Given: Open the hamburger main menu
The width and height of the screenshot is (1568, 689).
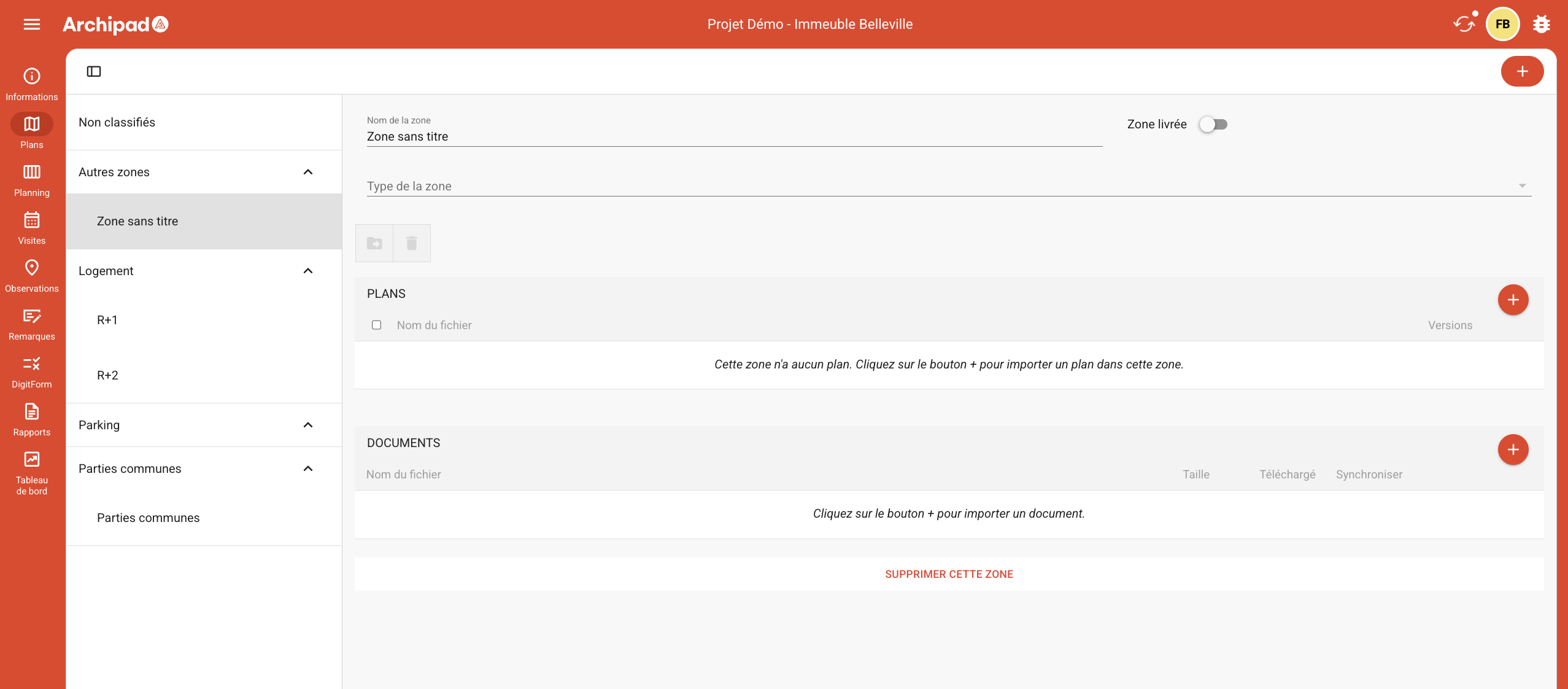Looking at the screenshot, I should point(32,24).
